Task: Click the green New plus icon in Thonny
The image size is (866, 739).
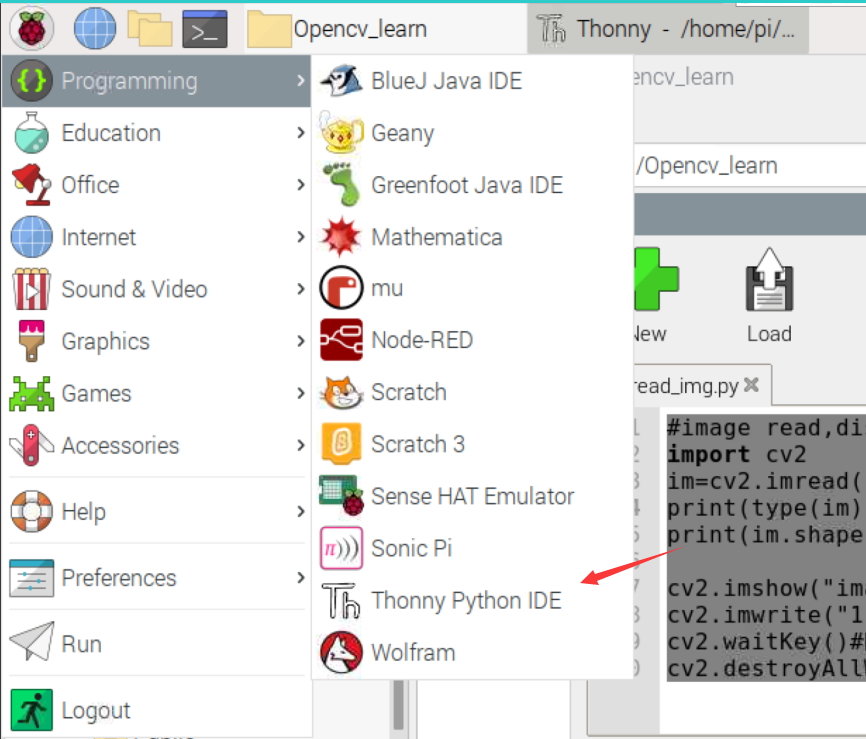Action: (656, 279)
